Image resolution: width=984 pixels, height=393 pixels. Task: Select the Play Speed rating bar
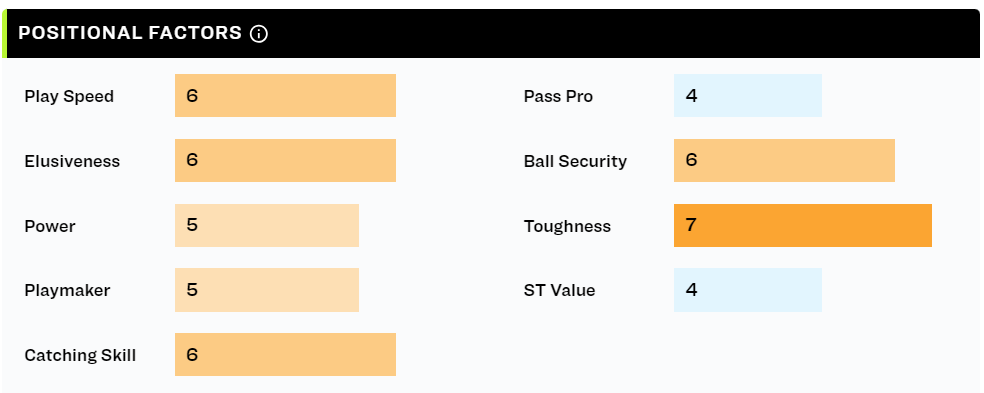point(285,95)
